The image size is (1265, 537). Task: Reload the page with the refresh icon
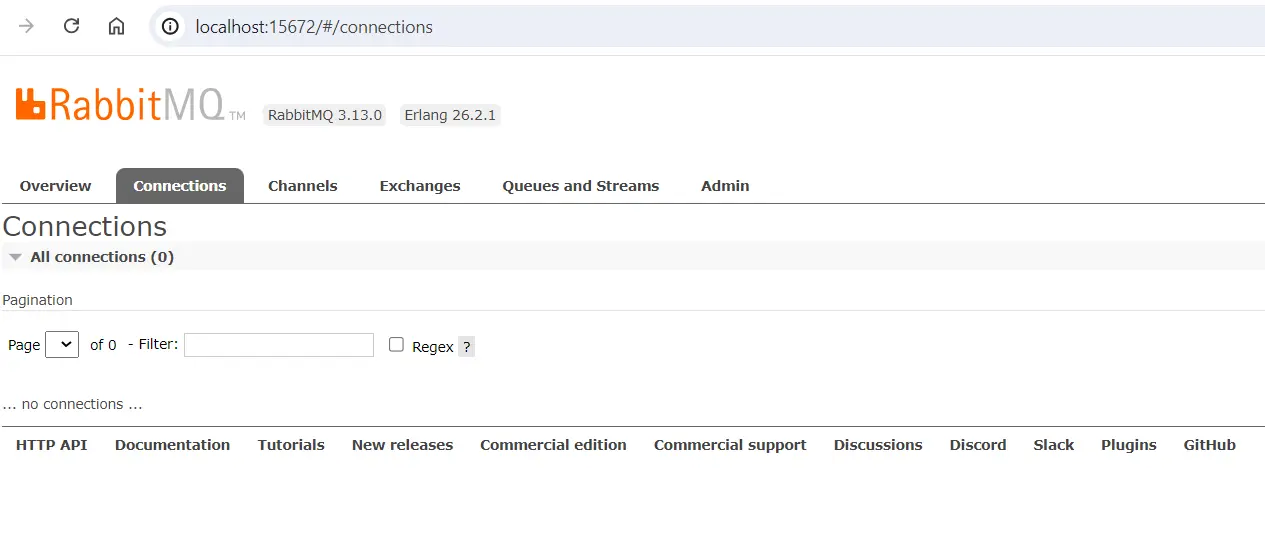coord(71,27)
